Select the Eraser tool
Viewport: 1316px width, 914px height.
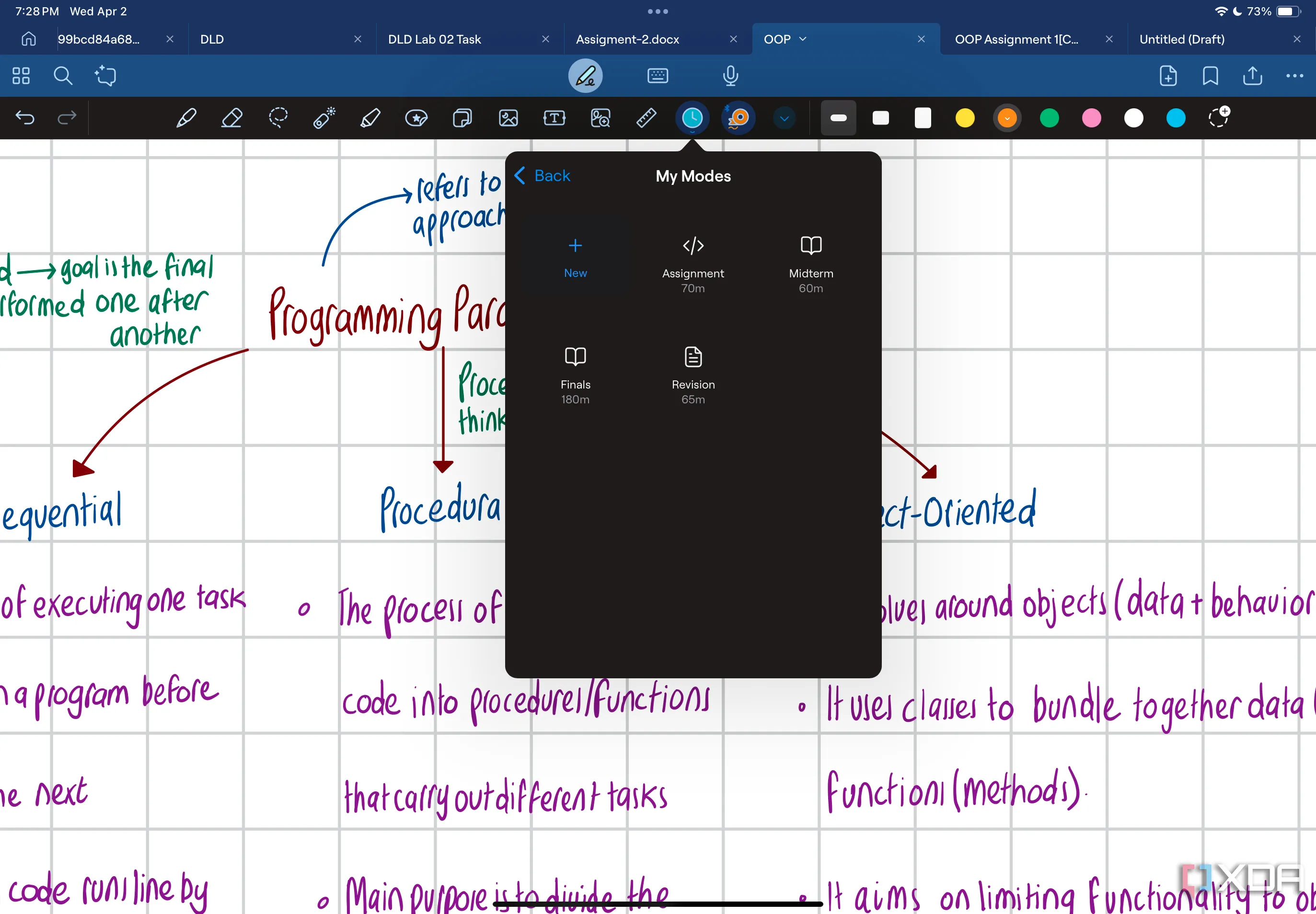click(x=231, y=118)
